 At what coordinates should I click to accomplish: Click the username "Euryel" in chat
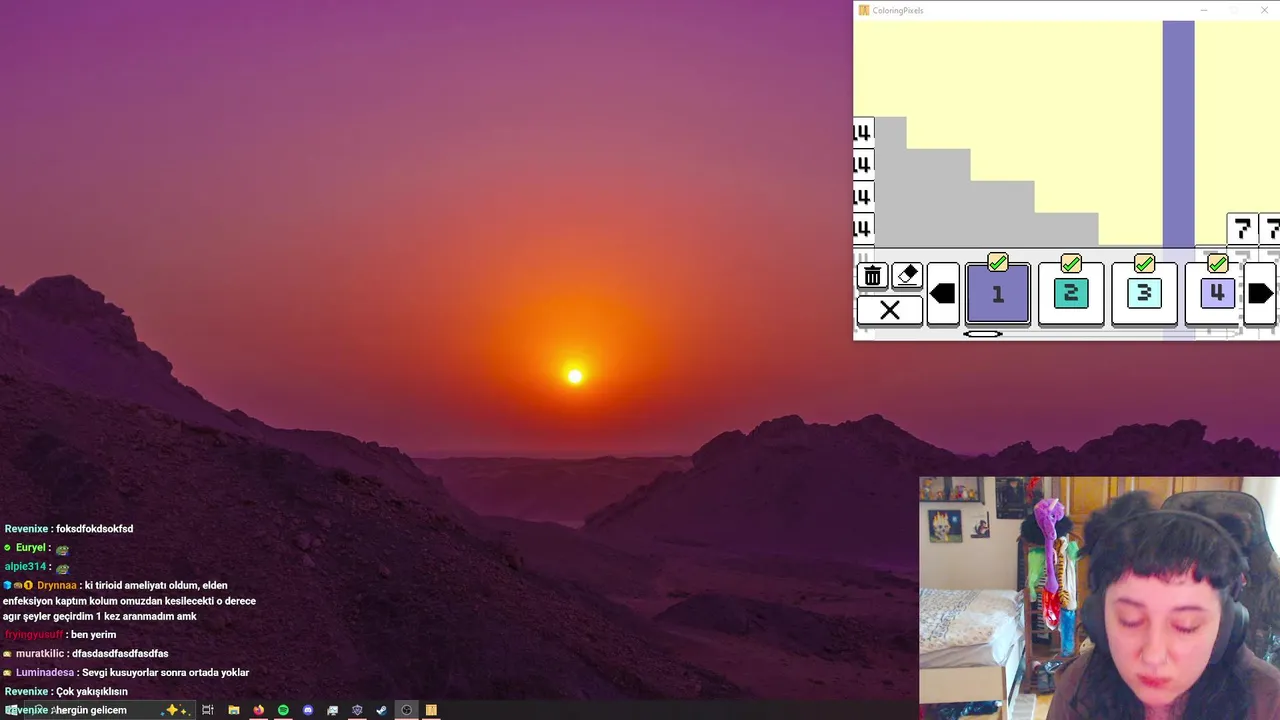pos(30,548)
